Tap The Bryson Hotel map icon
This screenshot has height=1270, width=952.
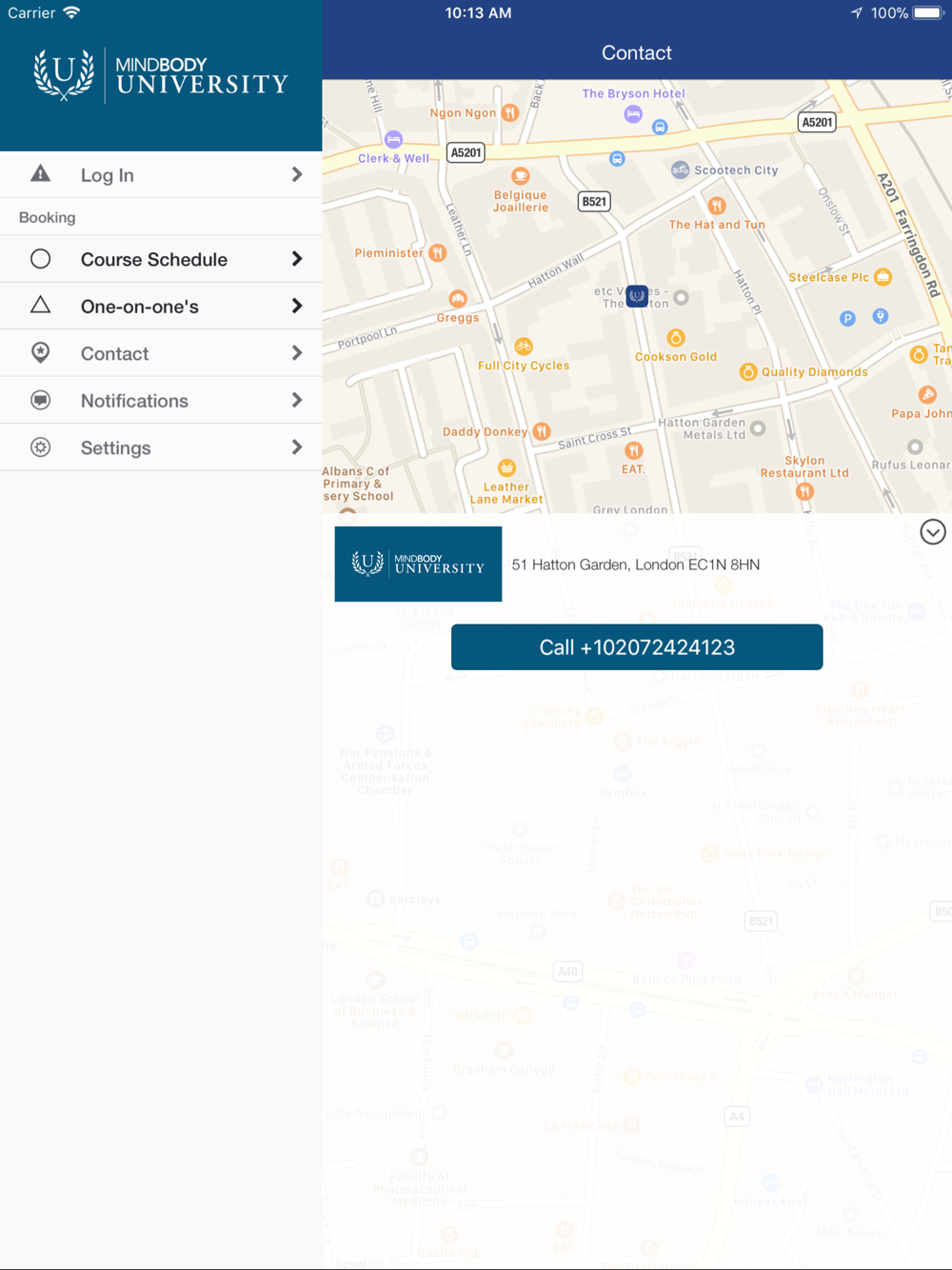coord(633,113)
